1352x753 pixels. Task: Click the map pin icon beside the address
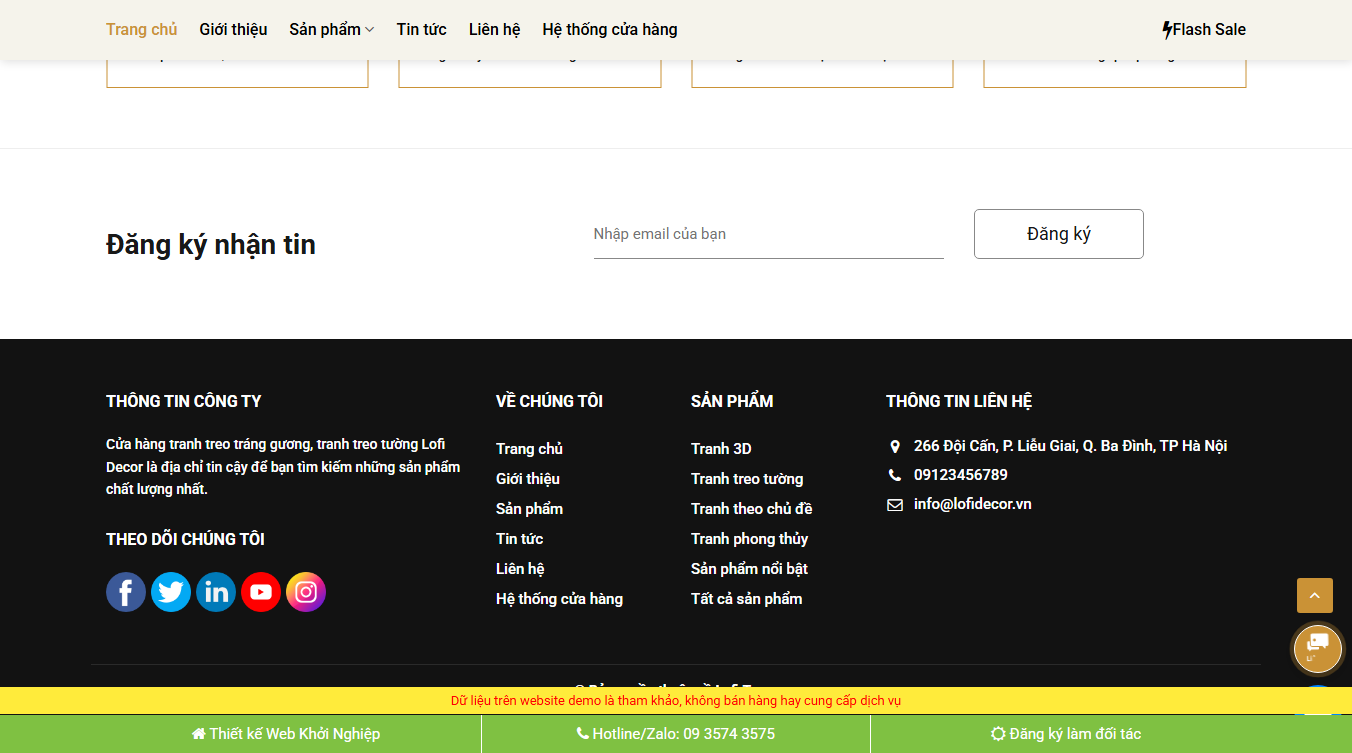(895, 446)
